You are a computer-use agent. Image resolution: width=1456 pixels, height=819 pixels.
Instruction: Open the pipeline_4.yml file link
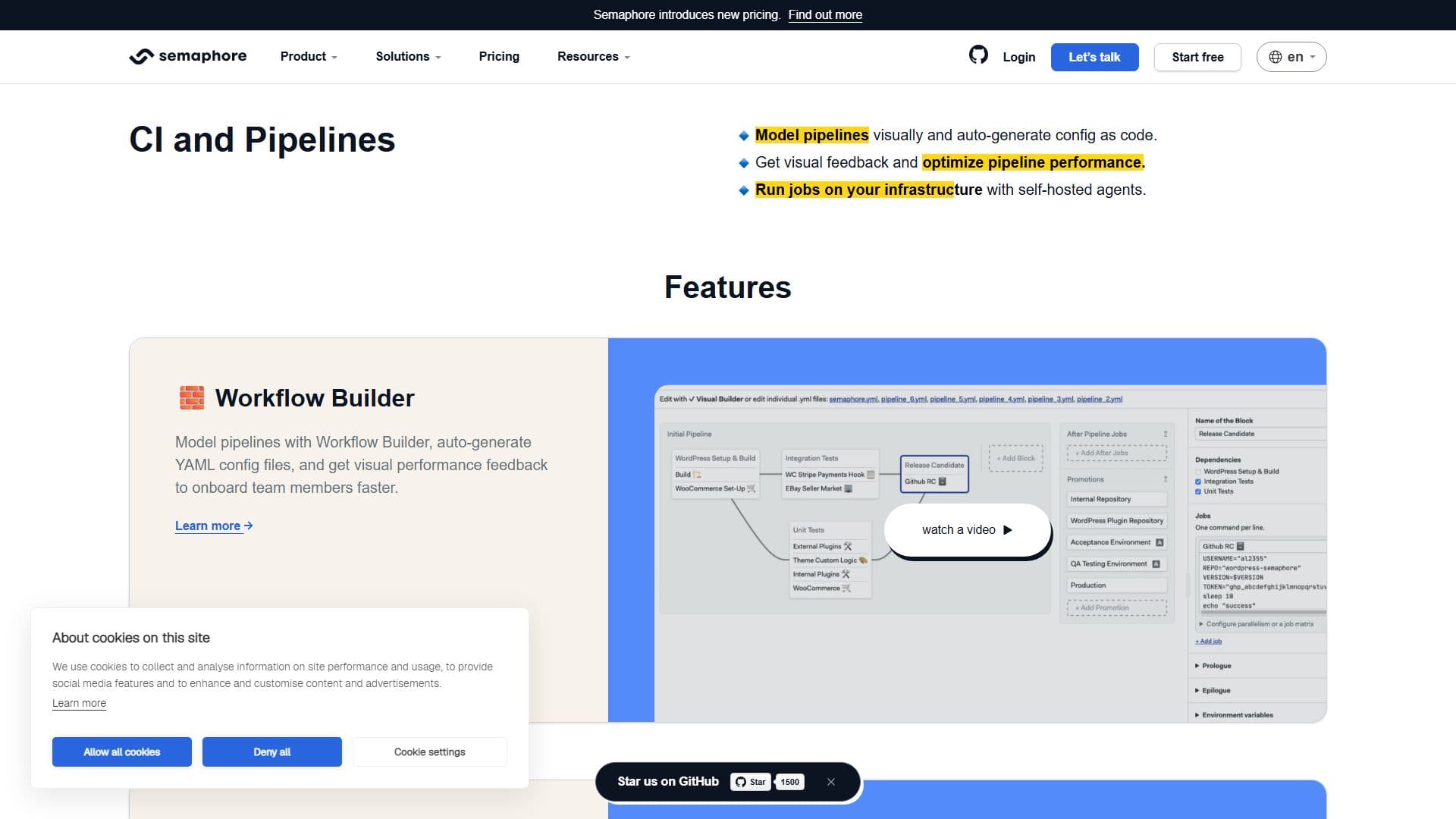coord(1001,399)
